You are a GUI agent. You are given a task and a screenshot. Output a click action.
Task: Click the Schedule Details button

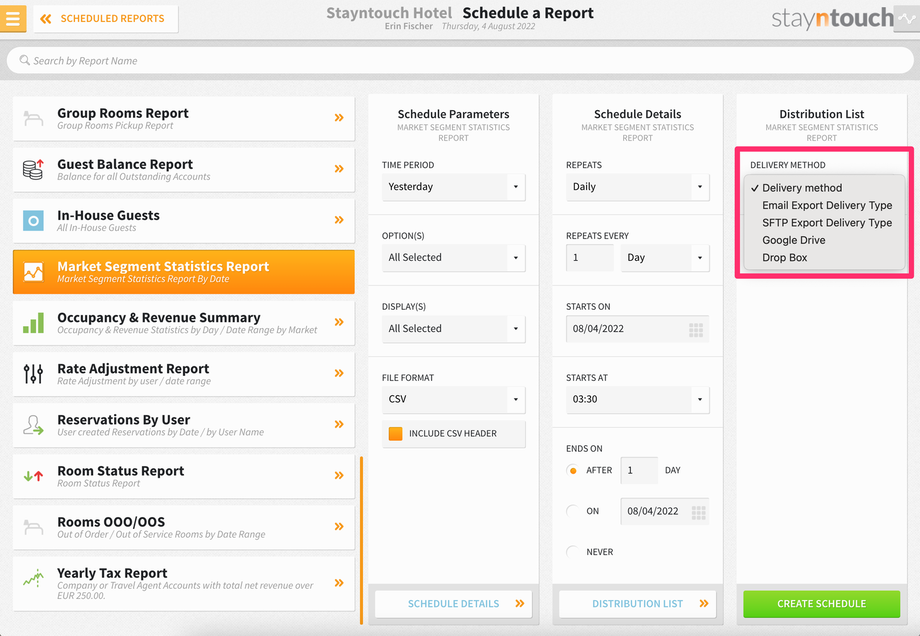pos(454,604)
